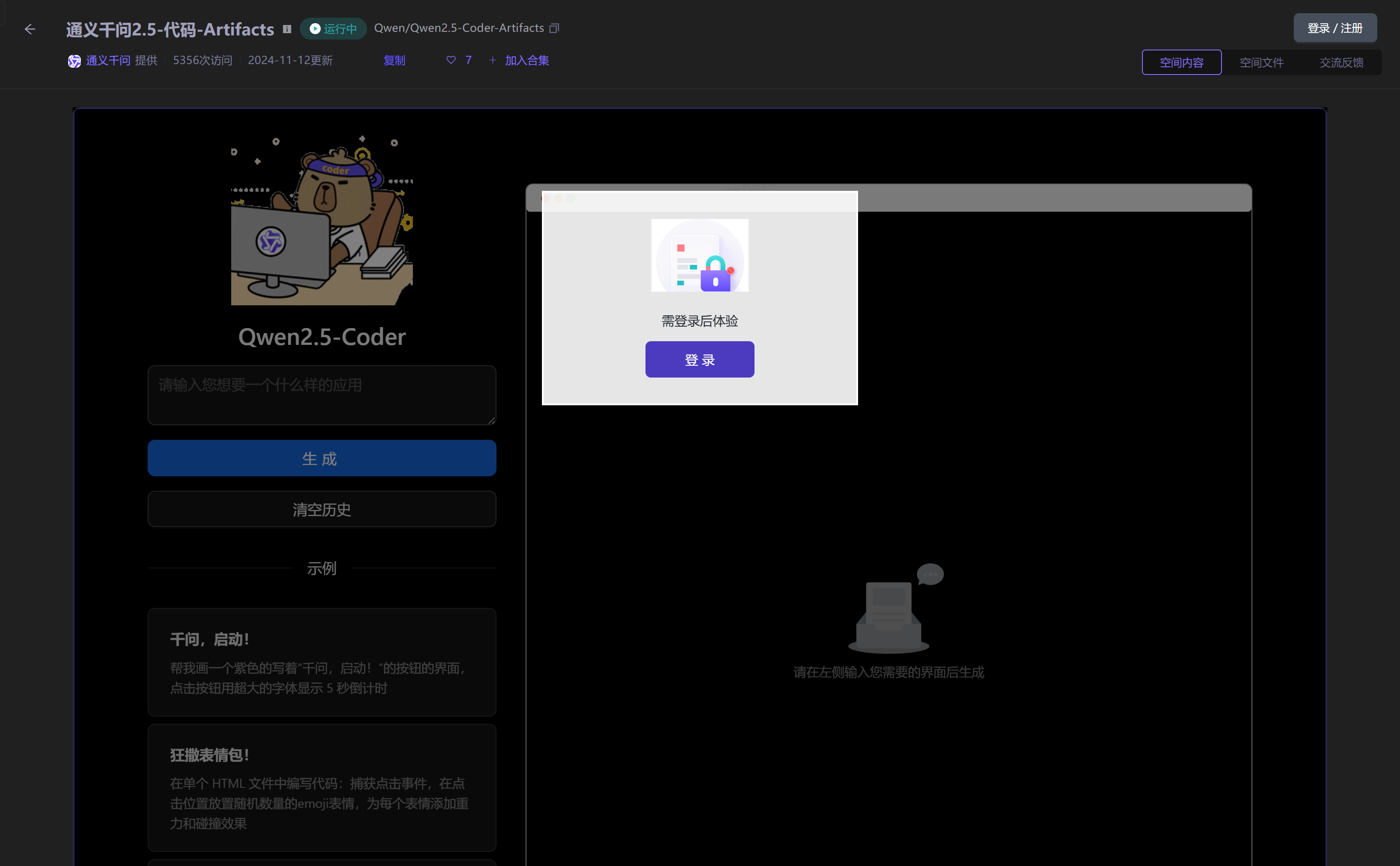1400x866 pixels.
Task: Switch to the 空间文件 tab
Action: (x=1261, y=62)
